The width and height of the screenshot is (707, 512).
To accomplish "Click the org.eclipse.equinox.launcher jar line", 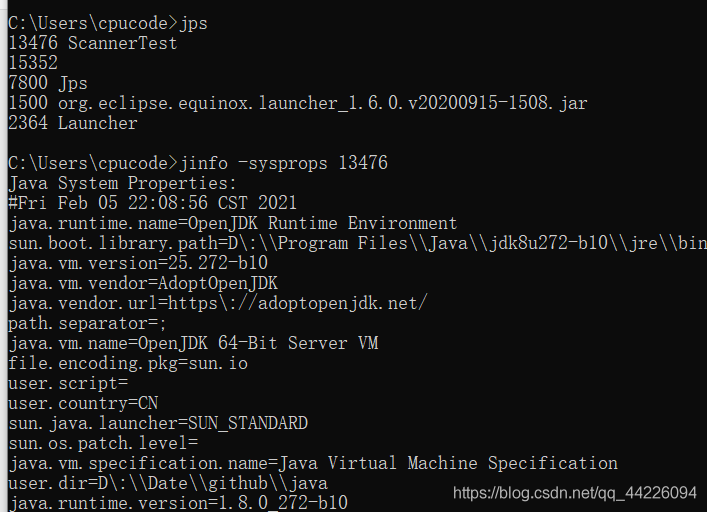I will click(298, 103).
